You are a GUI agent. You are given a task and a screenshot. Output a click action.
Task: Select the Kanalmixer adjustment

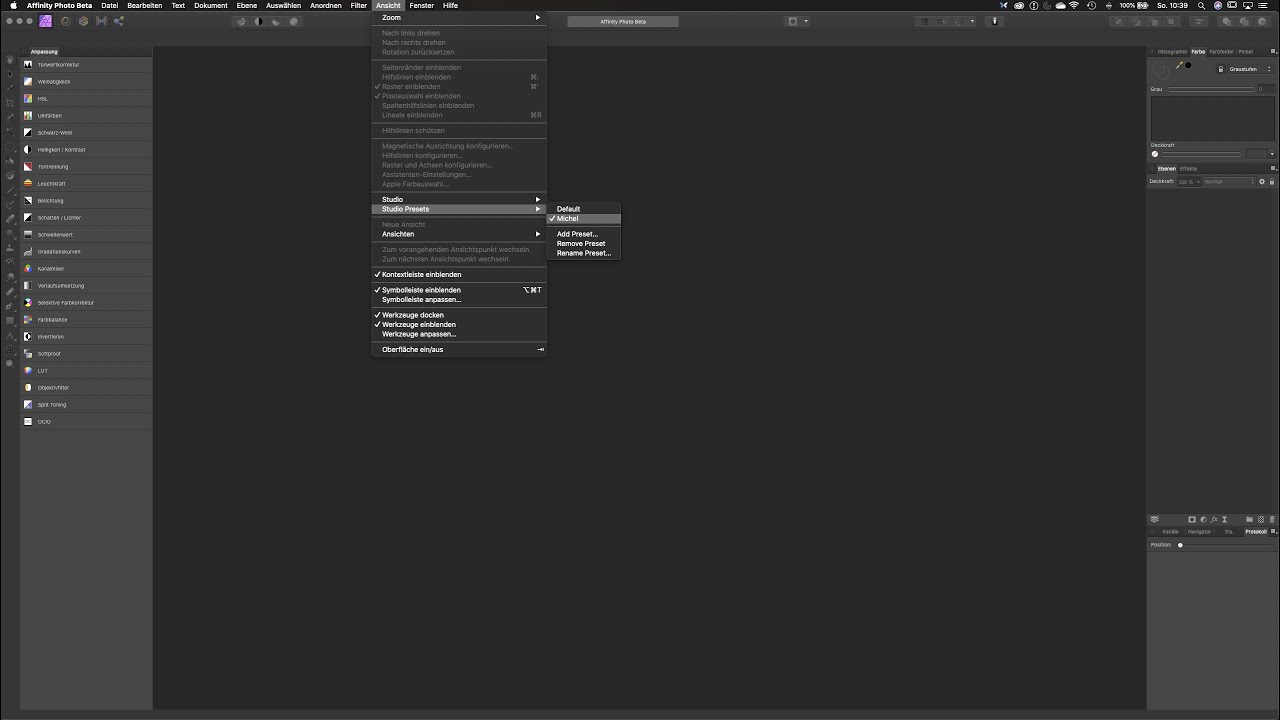click(x=87, y=268)
